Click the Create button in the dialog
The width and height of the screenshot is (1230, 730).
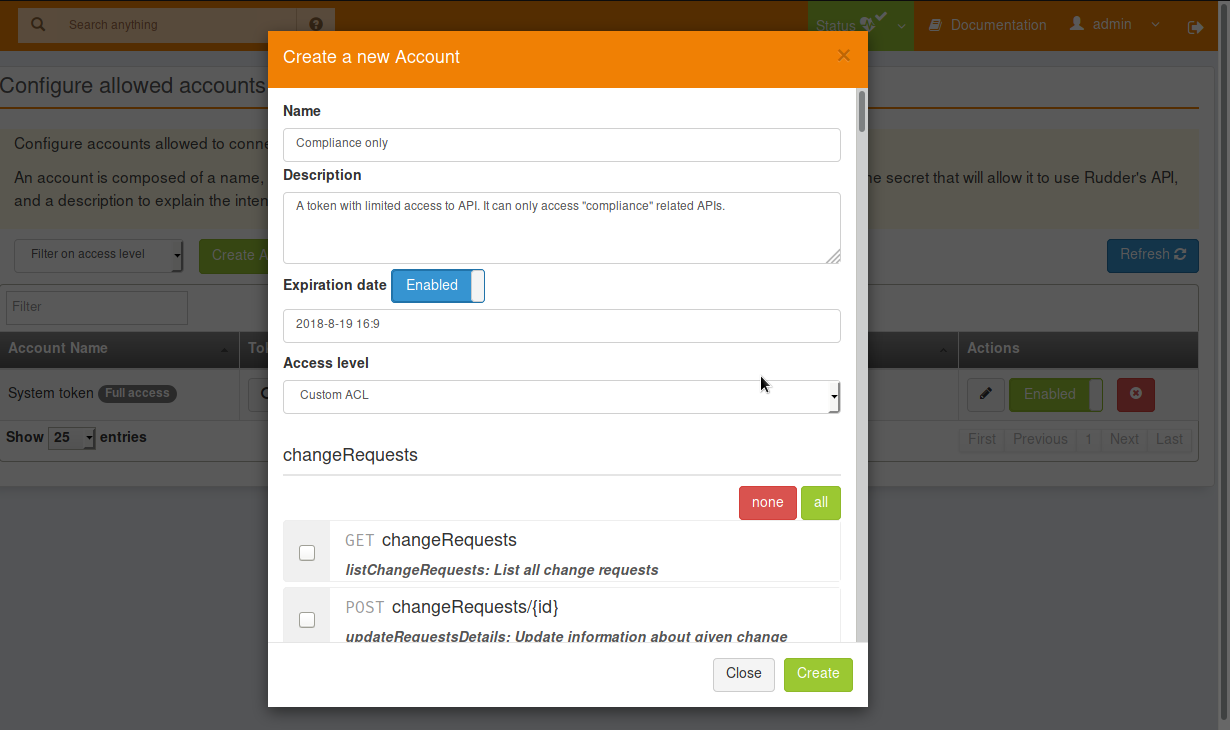(x=818, y=674)
